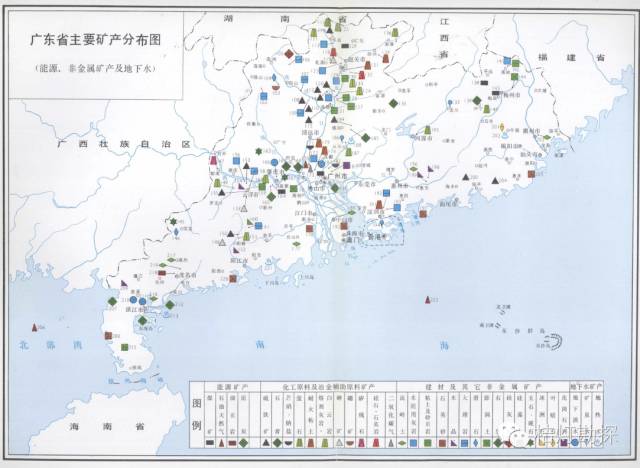
Task: Click the black pyrite triangle legend symbol
Action: coord(266,442)
